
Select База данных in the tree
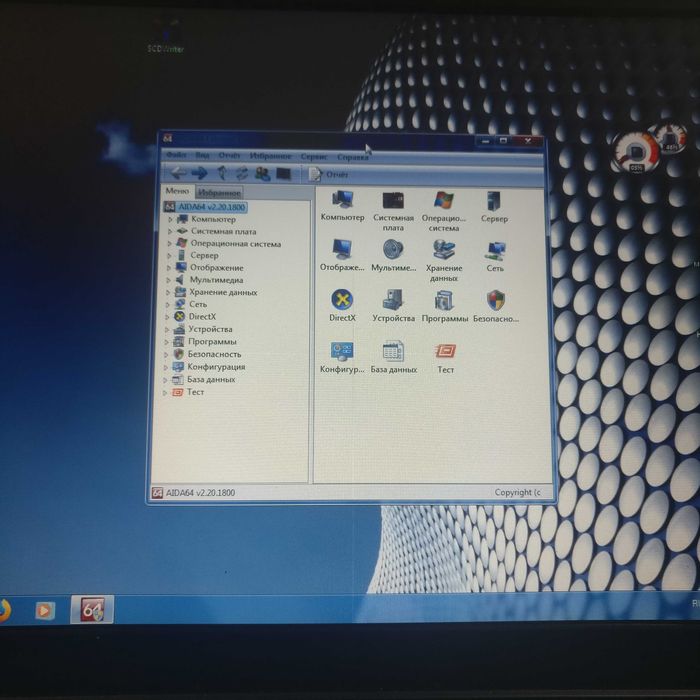(x=211, y=379)
